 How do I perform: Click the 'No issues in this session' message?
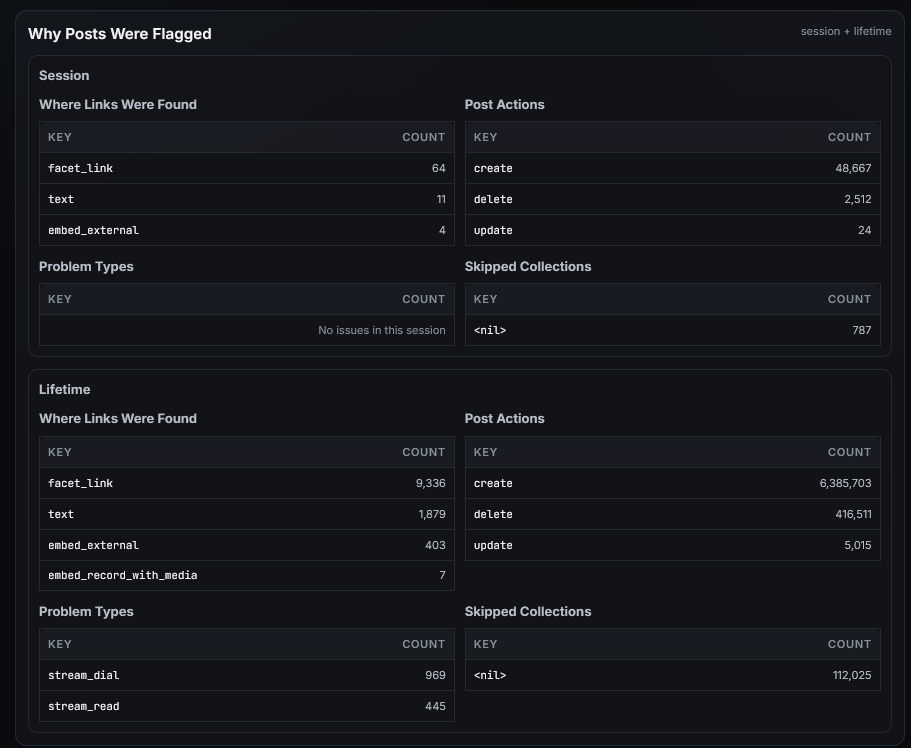coord(381,330)
